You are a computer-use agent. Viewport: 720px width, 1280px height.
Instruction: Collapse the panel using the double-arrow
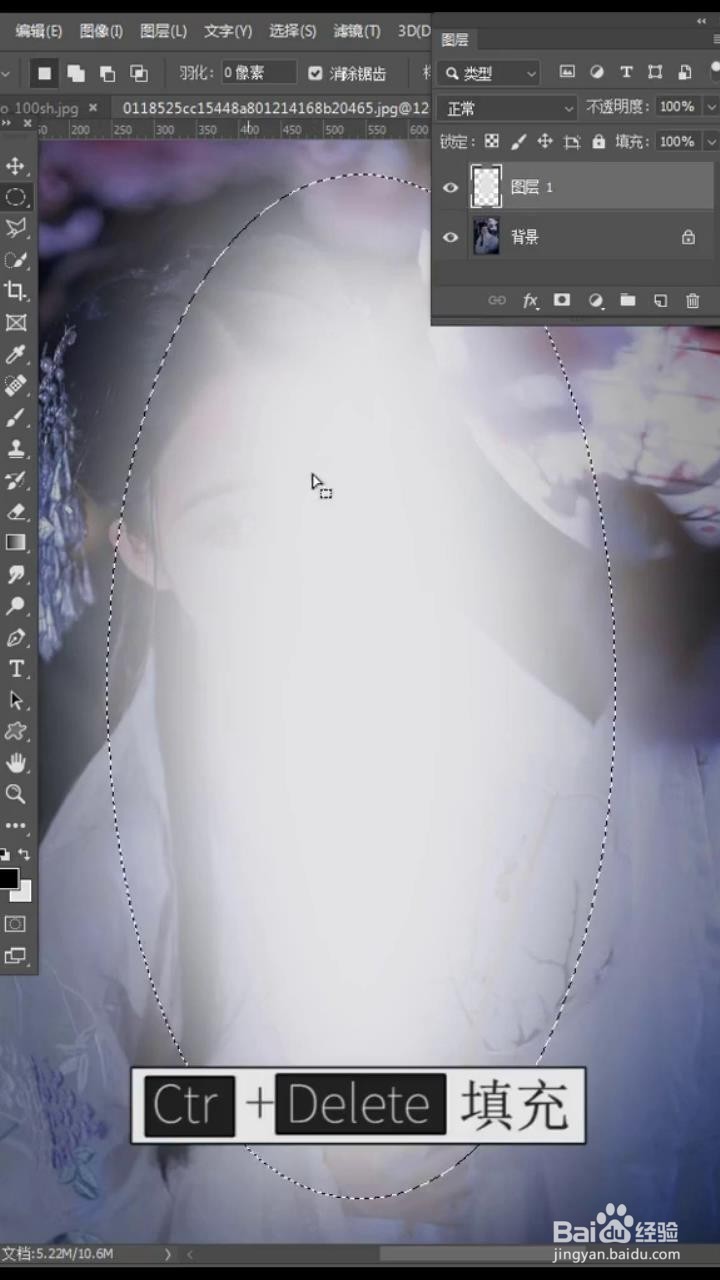(701, 21)
